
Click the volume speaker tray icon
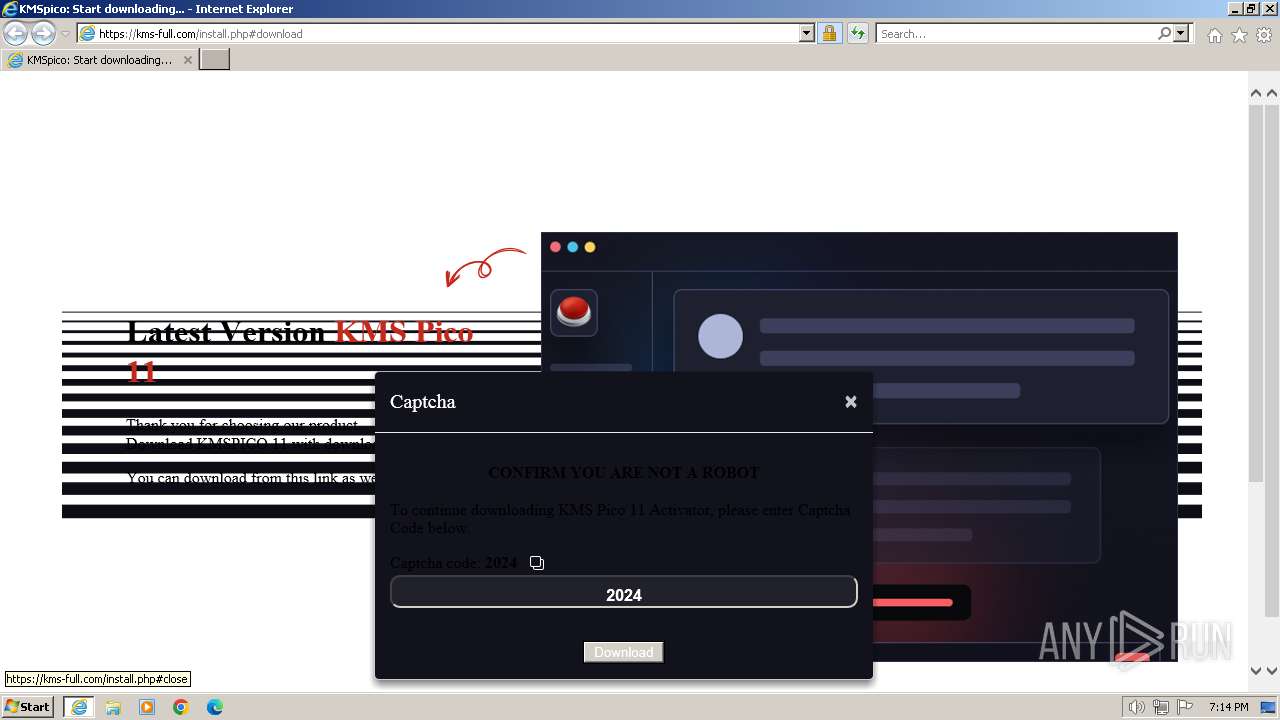tap(1137, 707)
